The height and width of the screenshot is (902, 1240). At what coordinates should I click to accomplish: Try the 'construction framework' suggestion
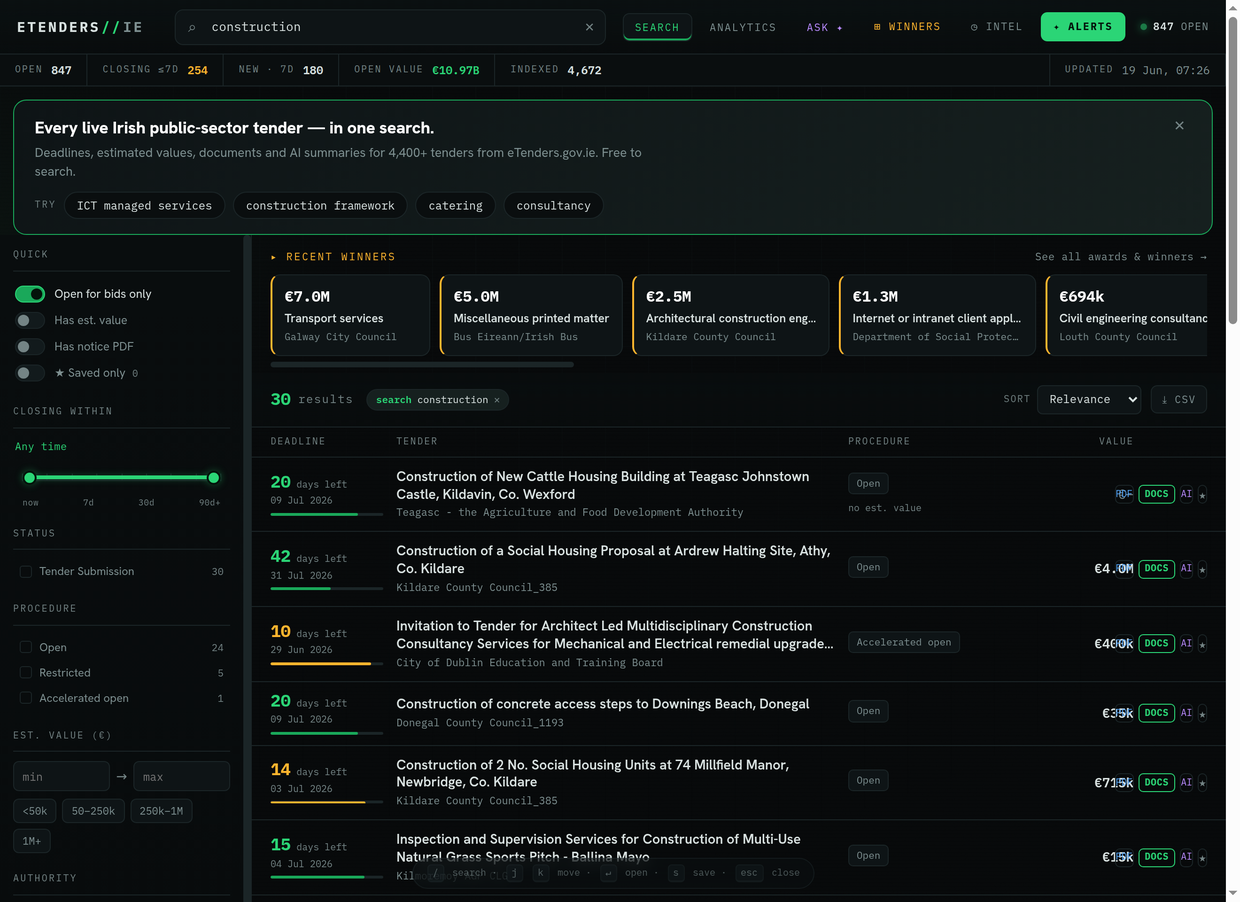pyautogui.click(x=320, y=206)
